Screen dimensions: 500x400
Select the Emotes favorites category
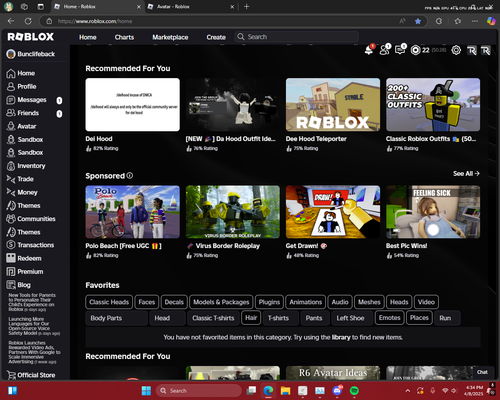click(x=389, y=318)
